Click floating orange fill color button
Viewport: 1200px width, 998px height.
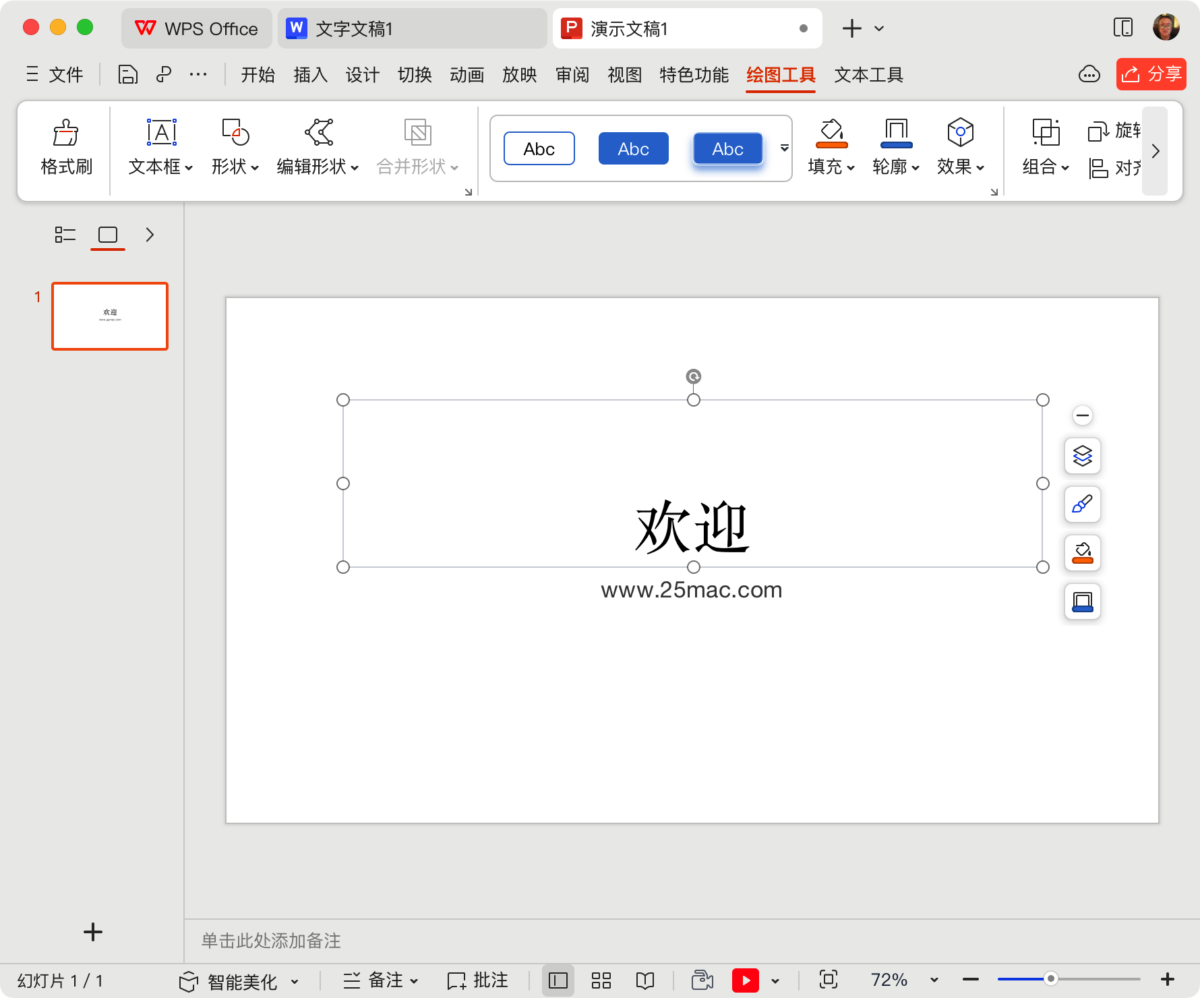(x=1082, y=552)
